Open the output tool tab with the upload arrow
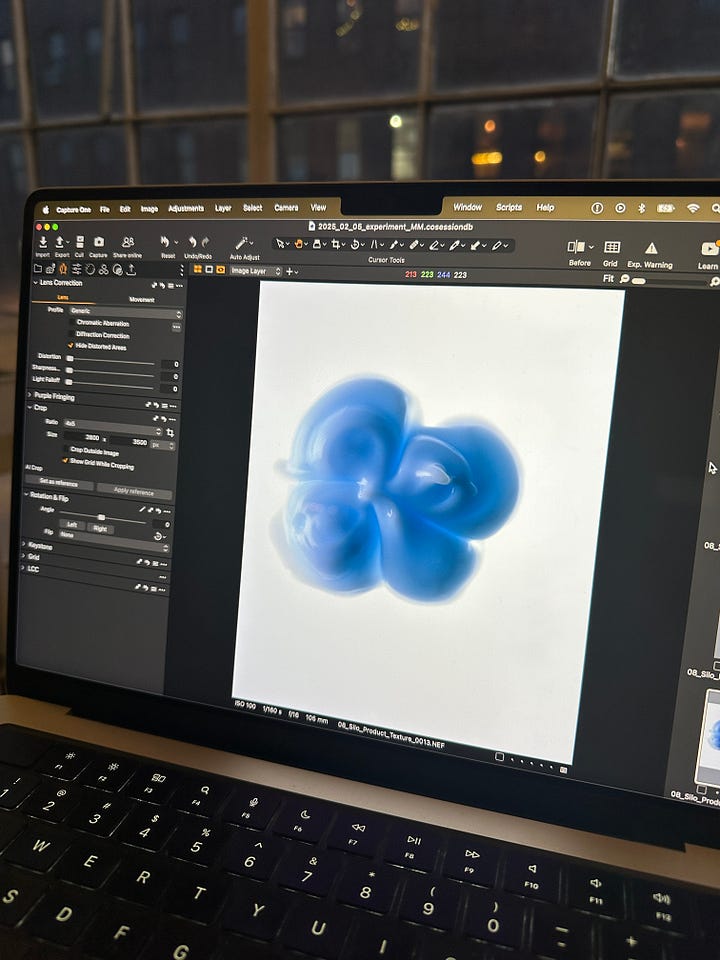 coord(131,270)
